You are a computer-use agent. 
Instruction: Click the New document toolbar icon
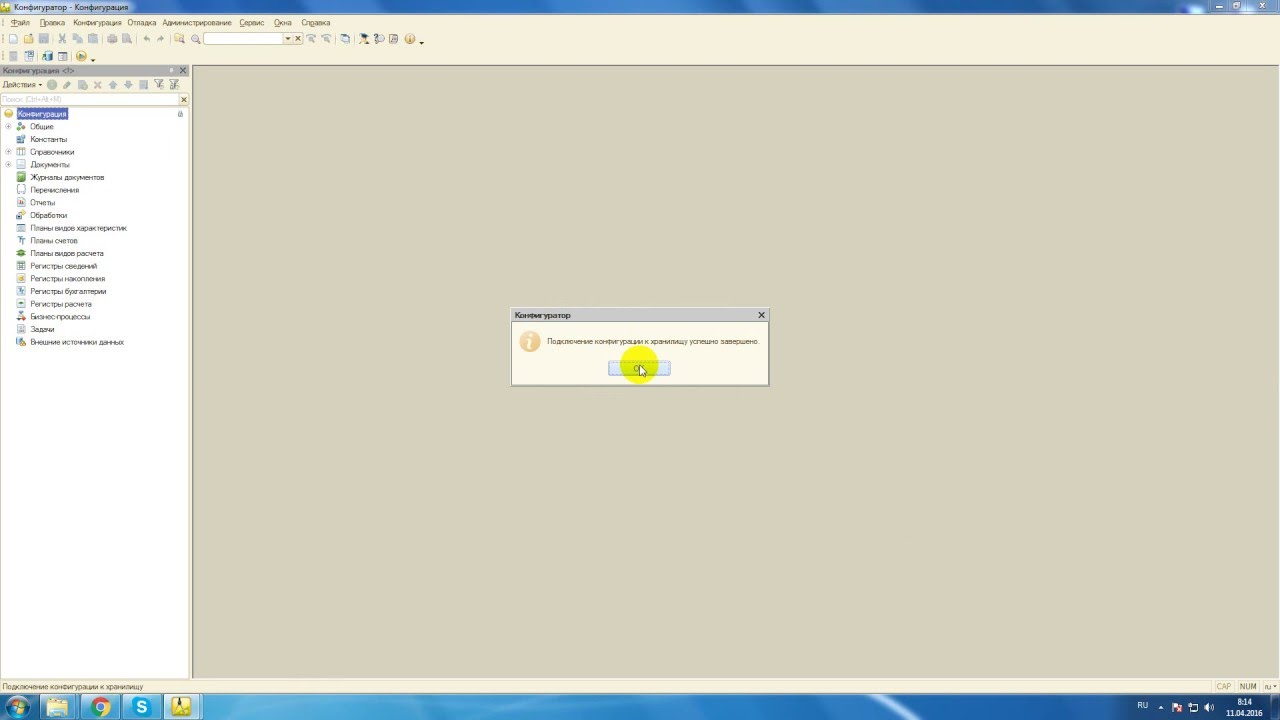(13, 39)
